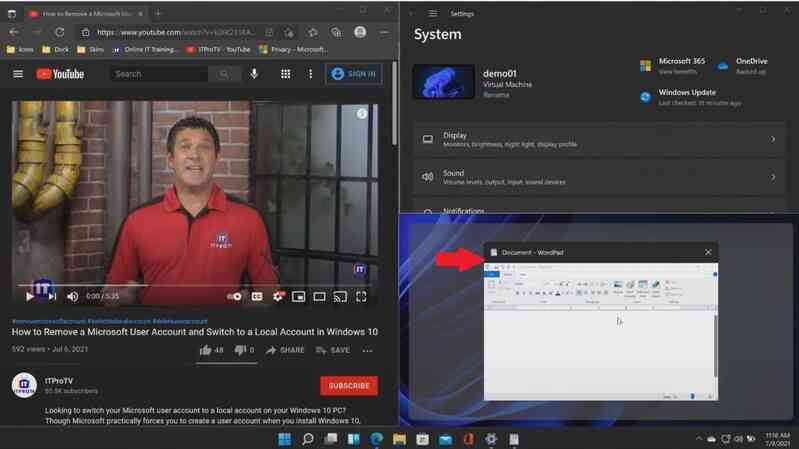Screen dimensions: 799x449
Task: Switch to miniplayer mode
Action: (299, 296)
